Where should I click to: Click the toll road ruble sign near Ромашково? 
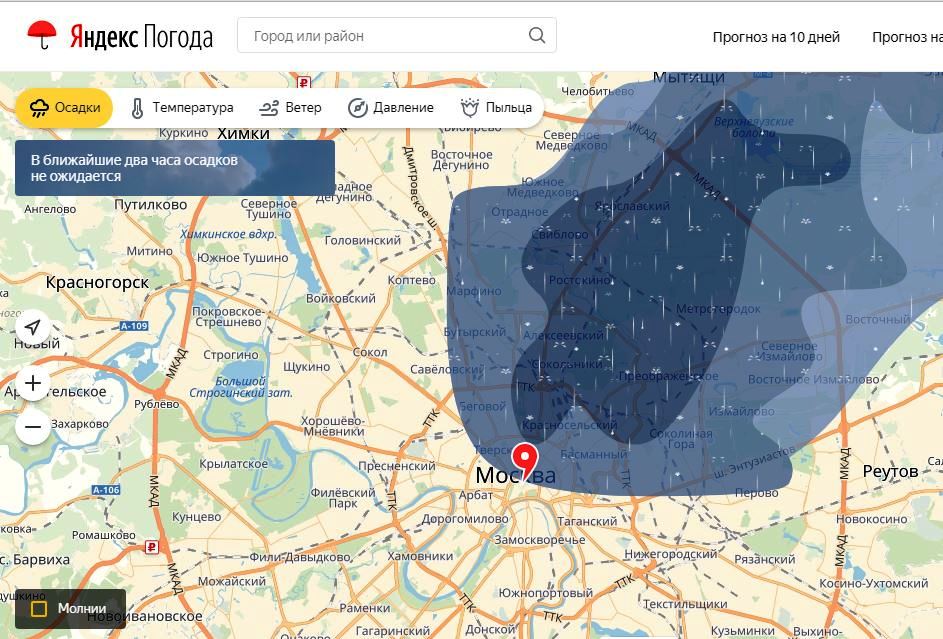152,547
